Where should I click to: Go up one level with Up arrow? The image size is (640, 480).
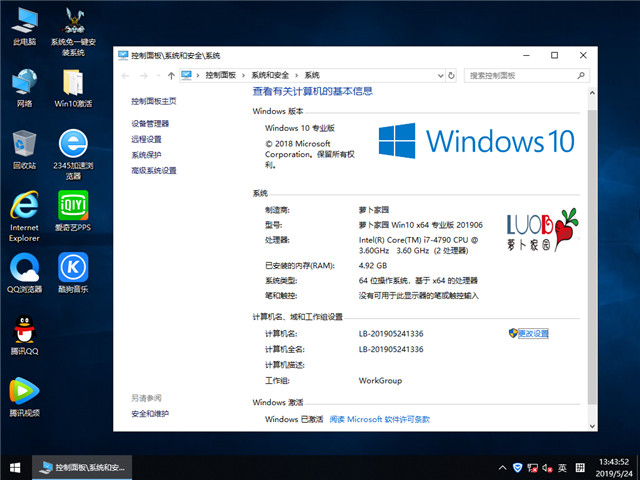tap(171, 76)
